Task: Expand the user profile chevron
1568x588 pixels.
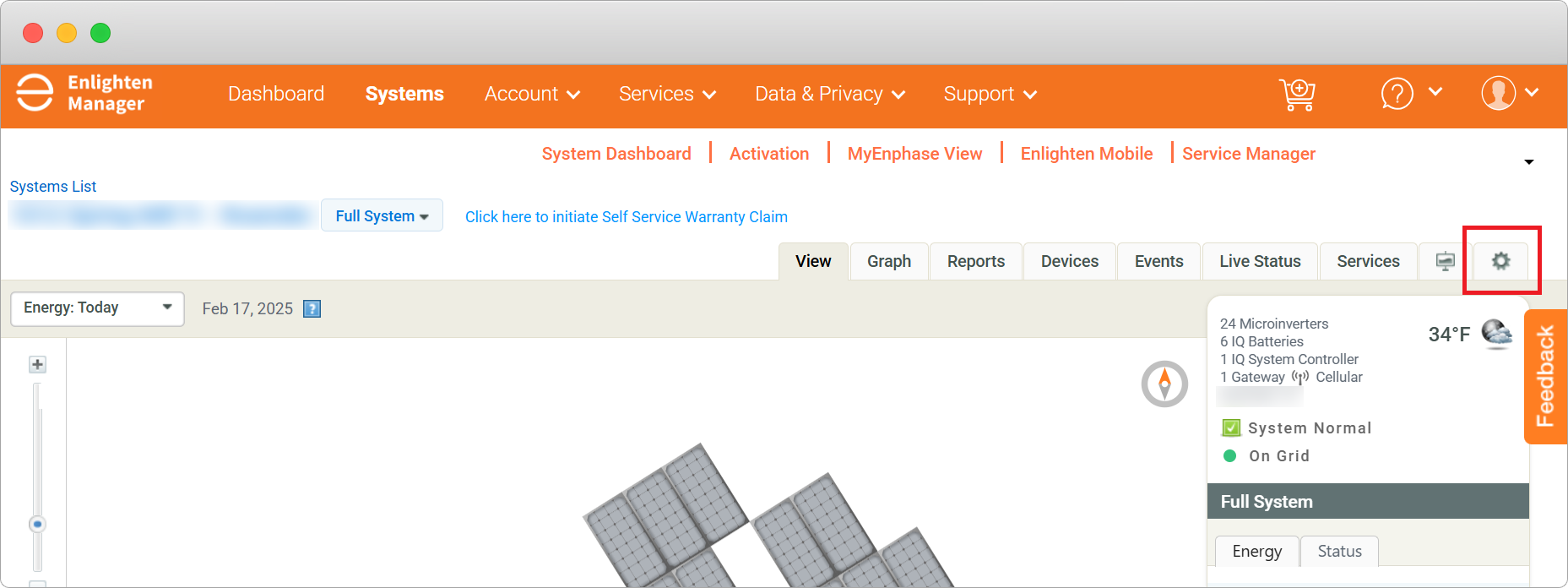Action: coord(1532,91)
